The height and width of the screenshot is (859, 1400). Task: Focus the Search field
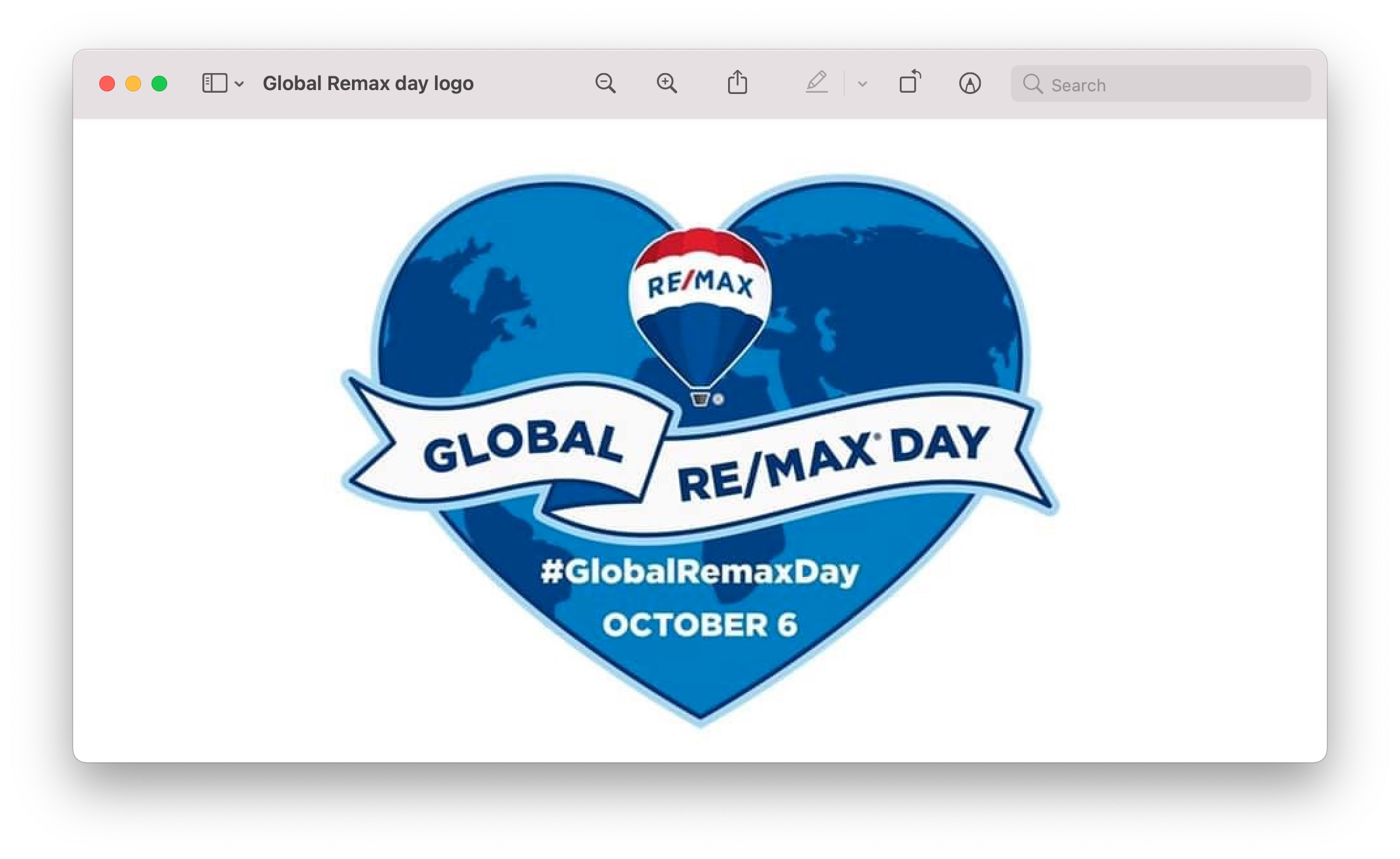(x=1160, y=84)
